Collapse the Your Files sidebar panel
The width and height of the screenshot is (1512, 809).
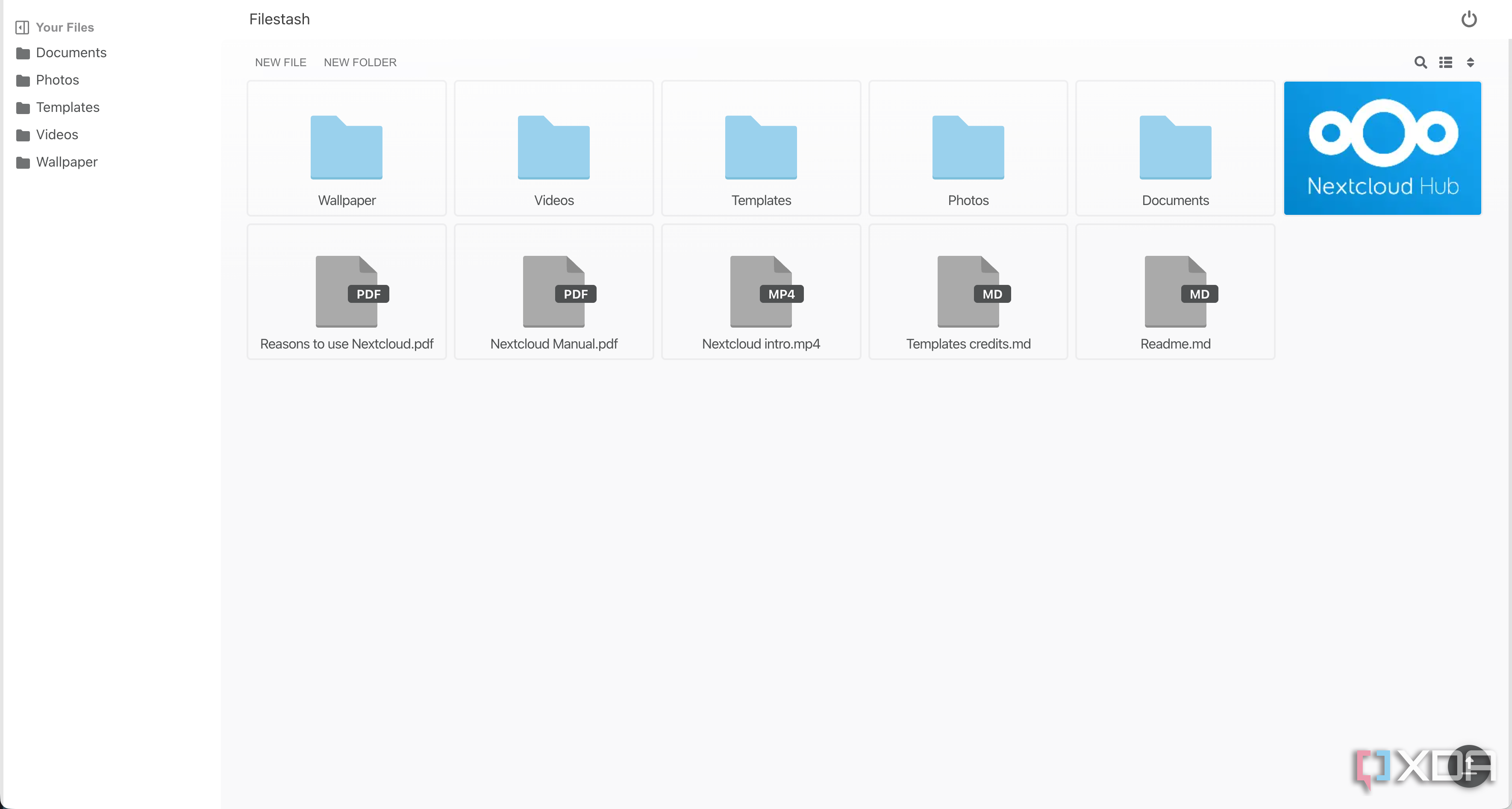tap(22, 28)
